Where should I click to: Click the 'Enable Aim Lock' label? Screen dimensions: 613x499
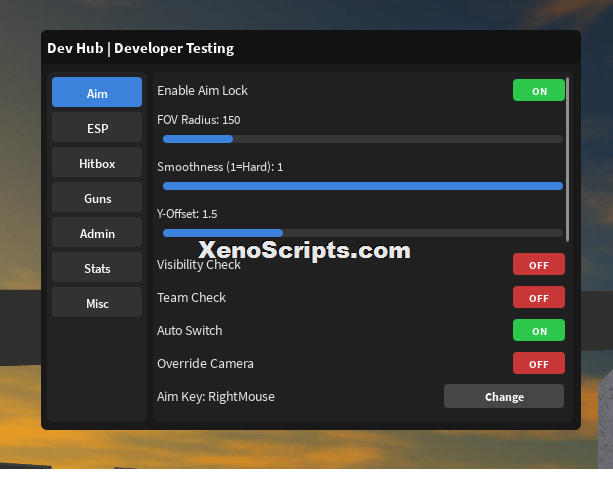pyautogui.click(x=203, y=91)
